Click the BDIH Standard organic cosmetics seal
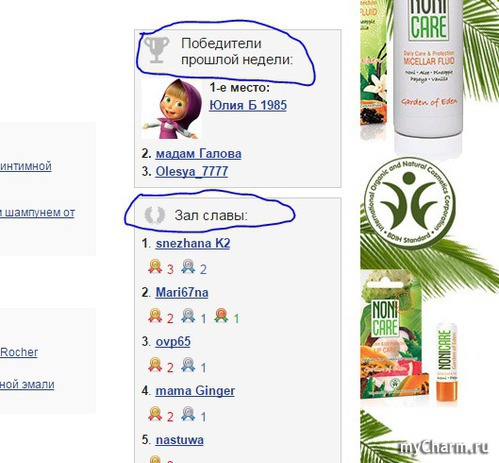 point(410,203)
